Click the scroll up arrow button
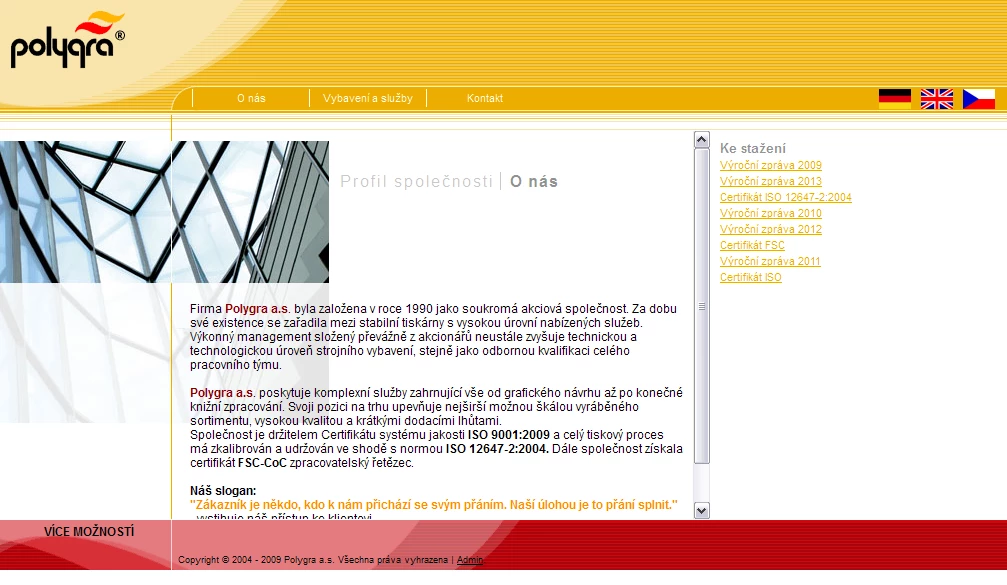 pyautogui.click(x=701, y=139)
